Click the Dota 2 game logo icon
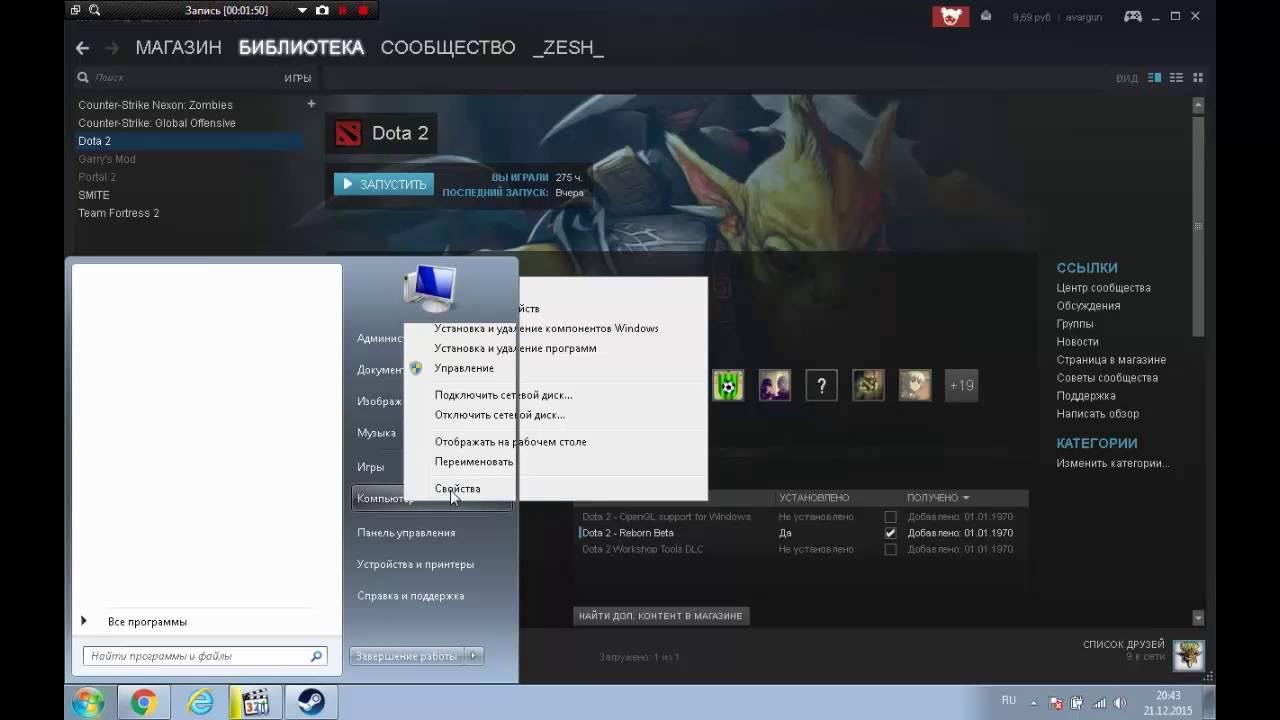The image size is (1280, 720). [x=347, y=133]
